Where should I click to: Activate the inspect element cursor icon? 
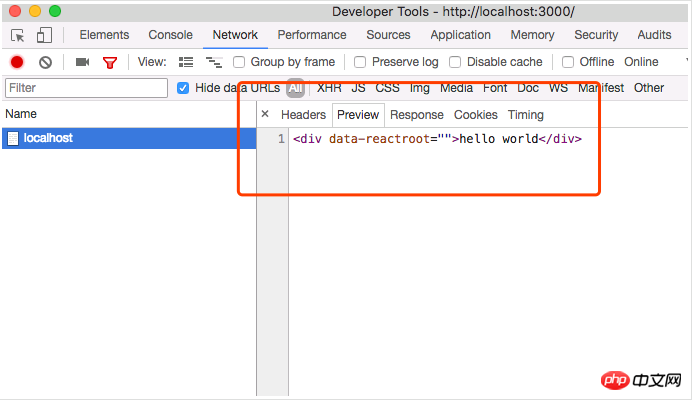pyautogui.click(x=18, y=35)
